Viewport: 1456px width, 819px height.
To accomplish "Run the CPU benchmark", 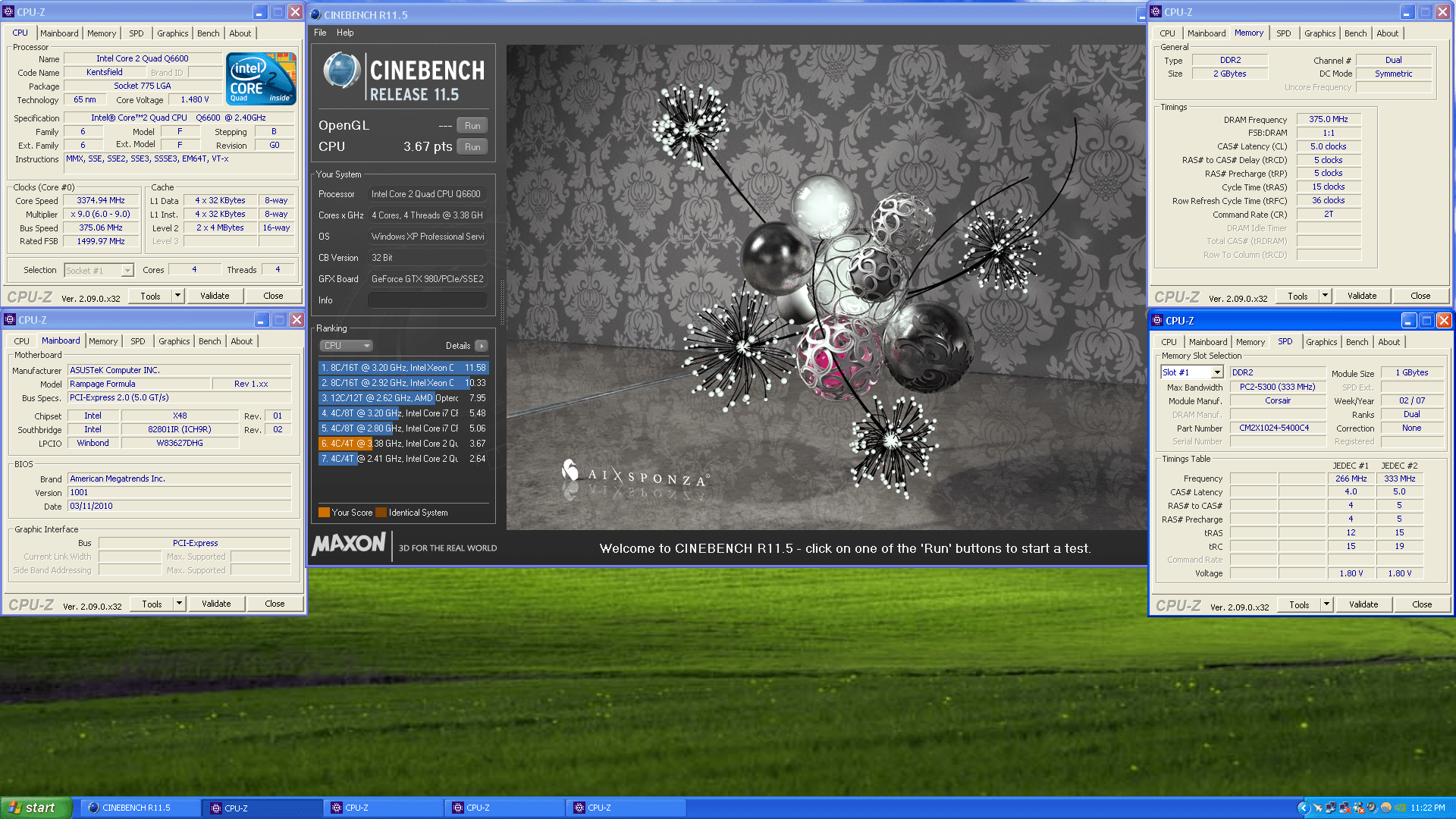I will click(472, 147).
